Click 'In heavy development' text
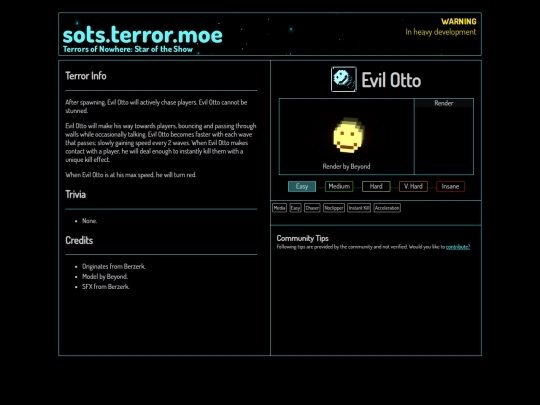Image resolution: width=540 pixels, height=405 pixels. [x=440, y=32]
